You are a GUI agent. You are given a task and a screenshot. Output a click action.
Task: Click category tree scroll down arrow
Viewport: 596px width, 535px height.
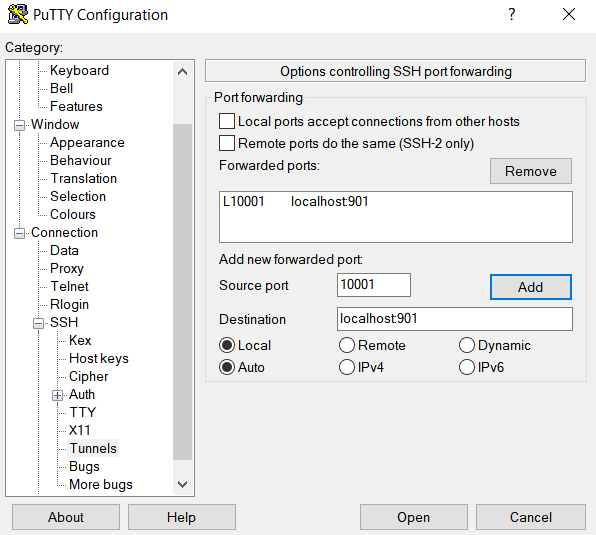tap(182, 484)
